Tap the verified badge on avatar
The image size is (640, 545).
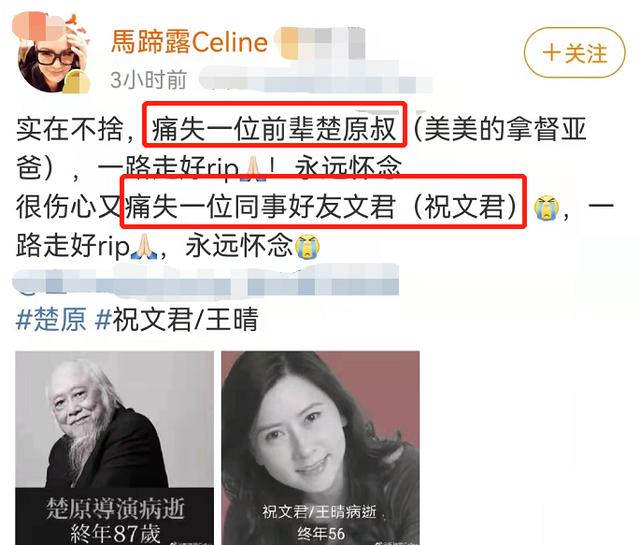coord(77,82)
